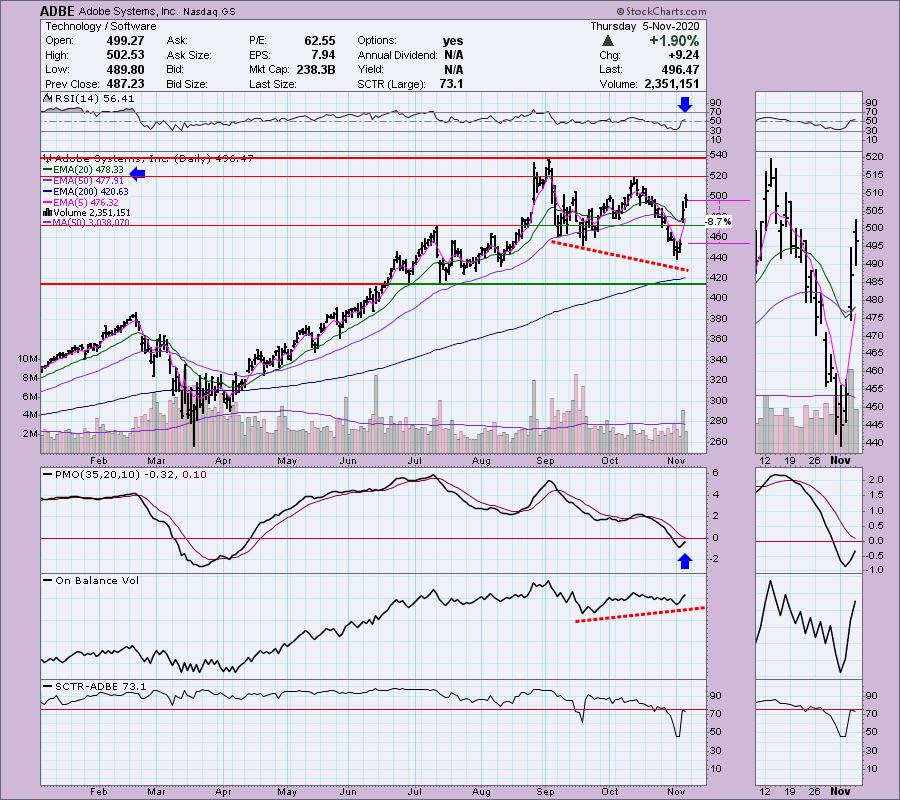Click the date Thursday 5-Nov-2020

645,26
